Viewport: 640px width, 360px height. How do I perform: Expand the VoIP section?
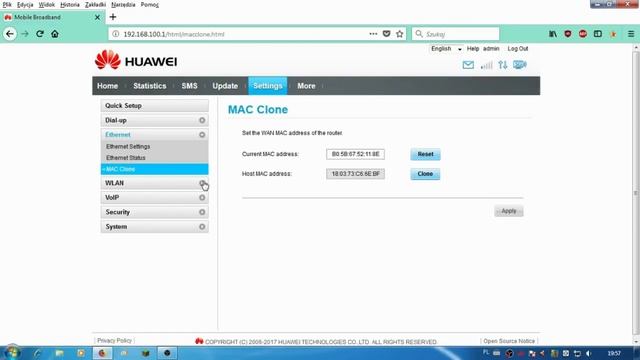(202, 198)
